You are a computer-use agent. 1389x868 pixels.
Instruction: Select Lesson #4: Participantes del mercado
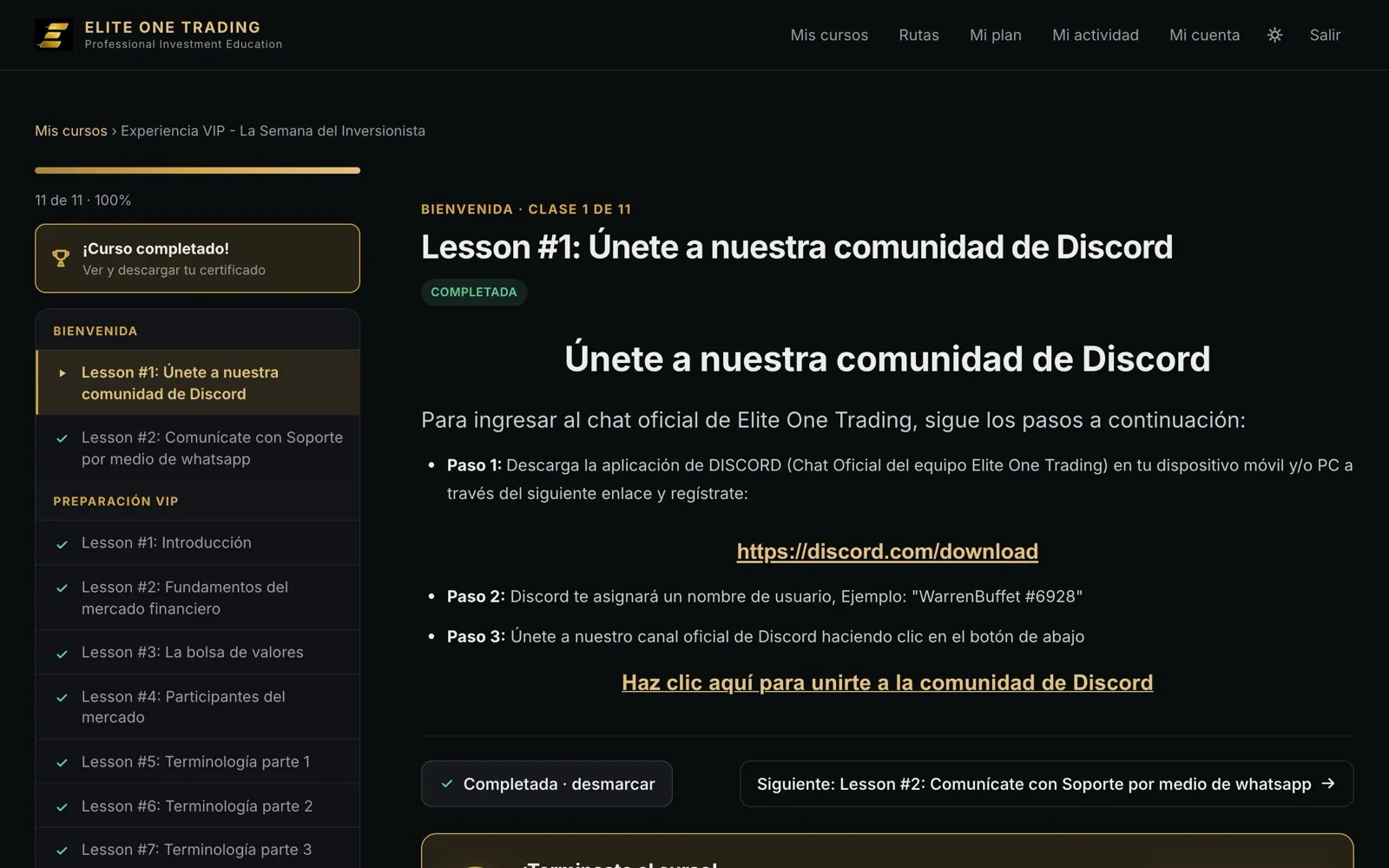tap(198, 707)
